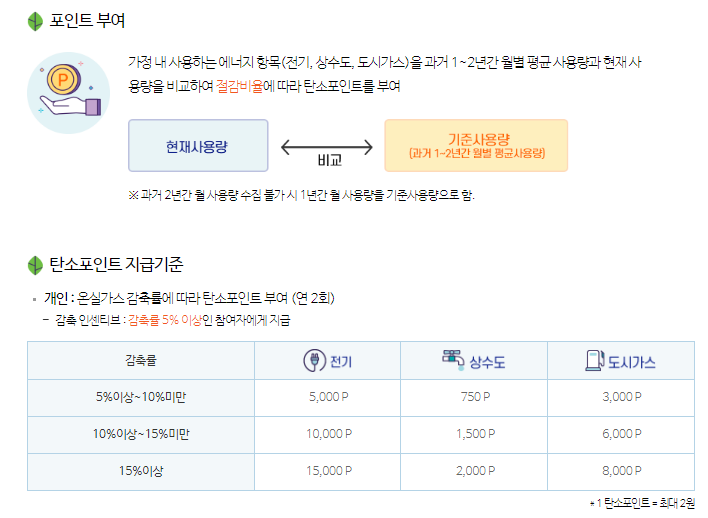The width and height of the screenshot is (708, 518).
Task: Click the orange 기준사용량 box
Action: (x=476, y=145)
